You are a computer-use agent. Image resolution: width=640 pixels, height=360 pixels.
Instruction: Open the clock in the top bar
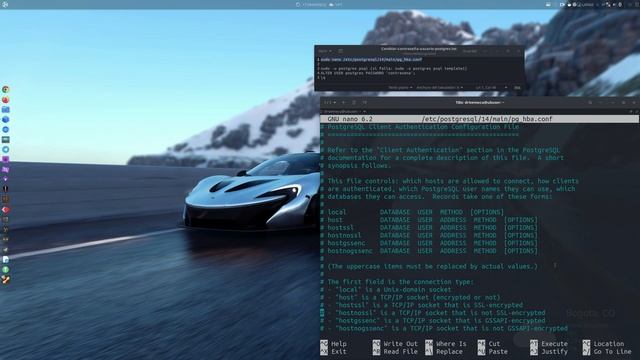[314, 4]
